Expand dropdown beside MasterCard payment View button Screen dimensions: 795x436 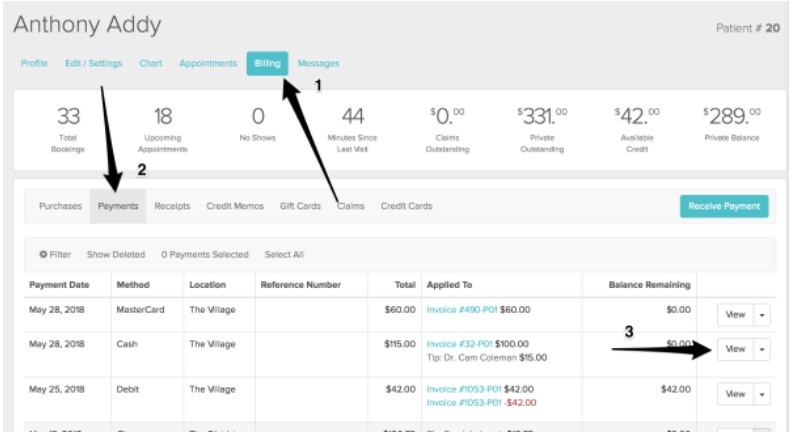[x=762, y=314]
